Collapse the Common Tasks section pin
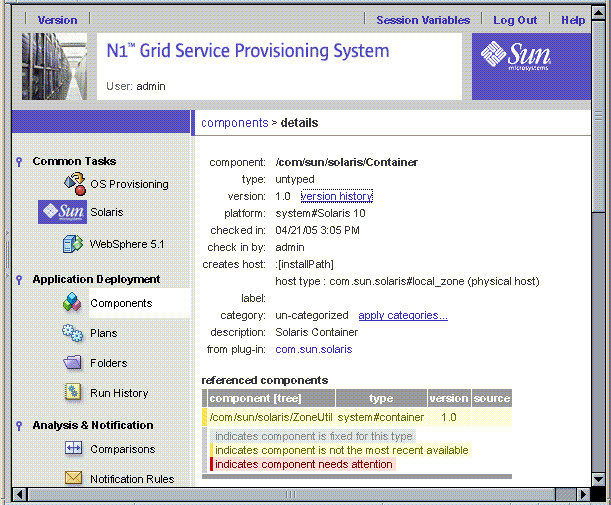The width and height of the screenshot is (611, 505). [x=19, y=162]
